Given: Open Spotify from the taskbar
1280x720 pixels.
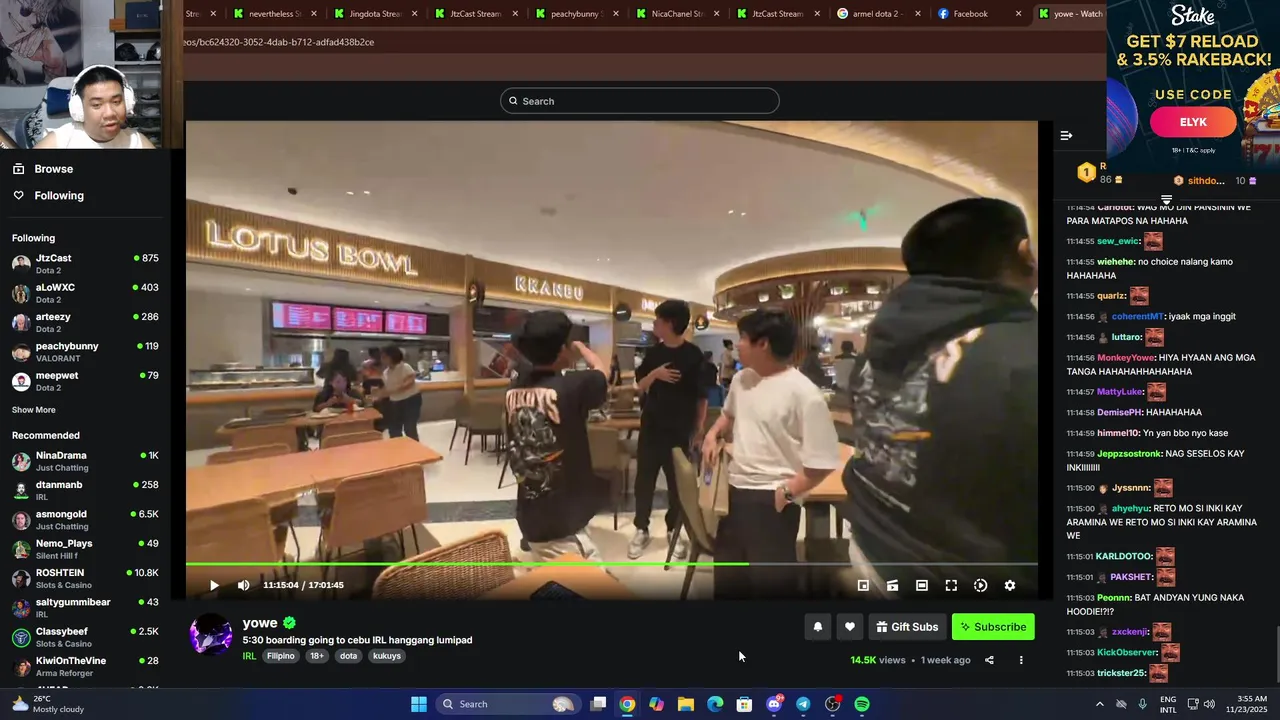Looking at the screenshot, I should pyautogui.click(x=862, y=704).
